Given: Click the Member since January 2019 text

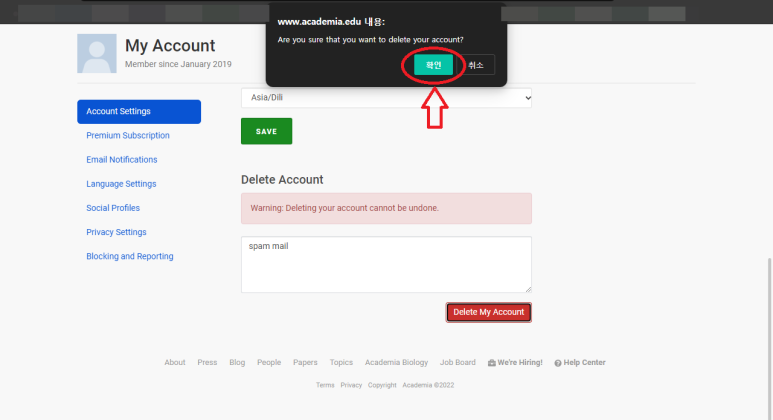Looking at the screenshot, I should click(178, 64).
